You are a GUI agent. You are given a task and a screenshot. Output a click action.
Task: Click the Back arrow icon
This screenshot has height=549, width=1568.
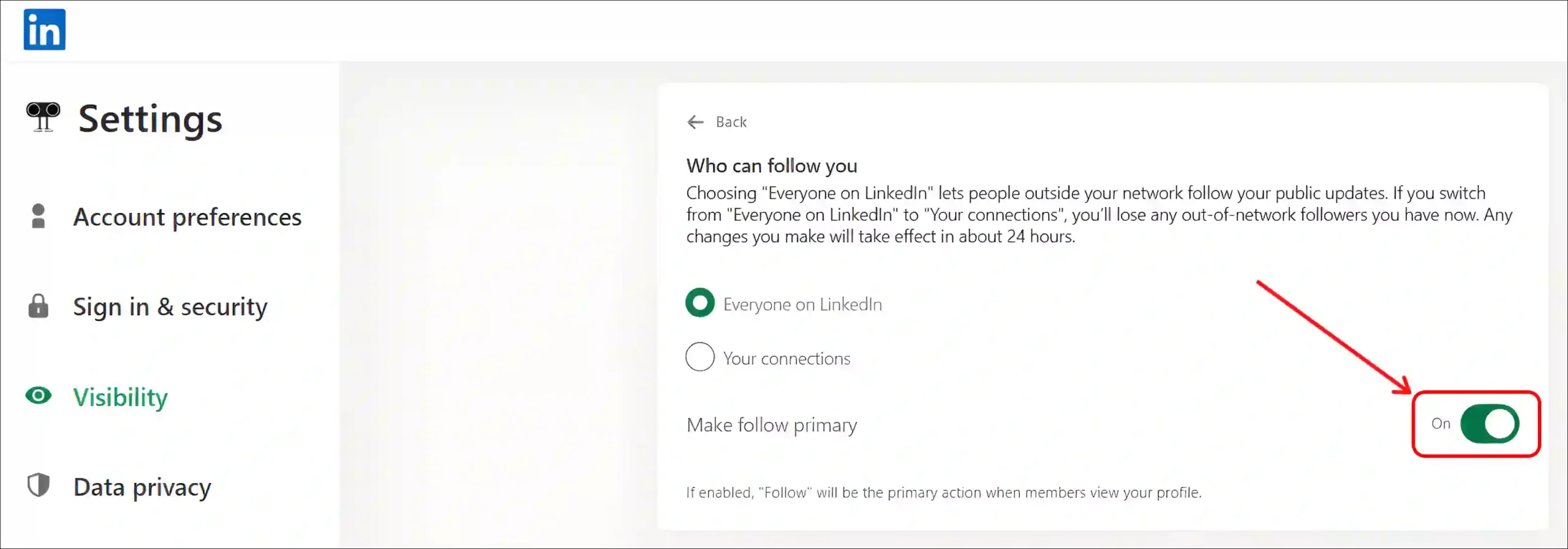pos(695,122)
